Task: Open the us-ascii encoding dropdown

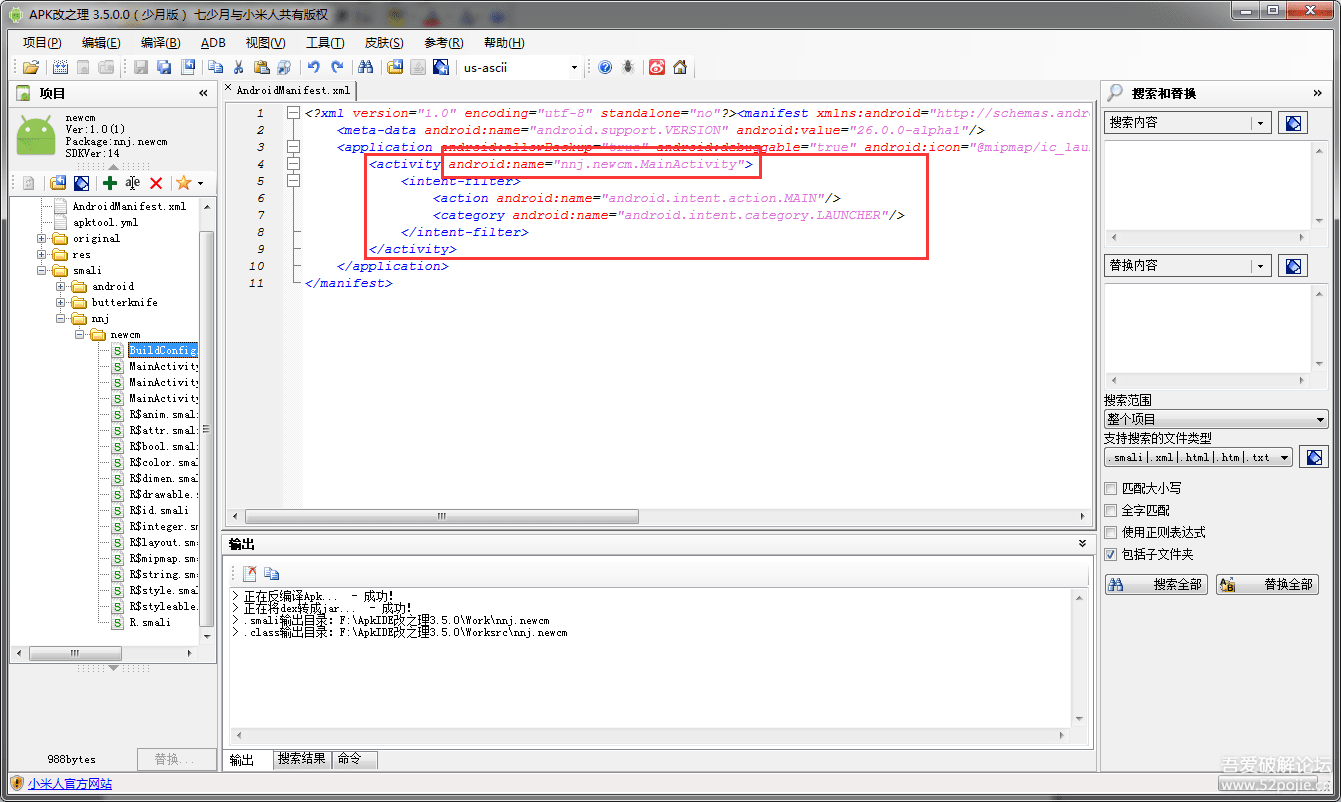Action: point(574,68)
